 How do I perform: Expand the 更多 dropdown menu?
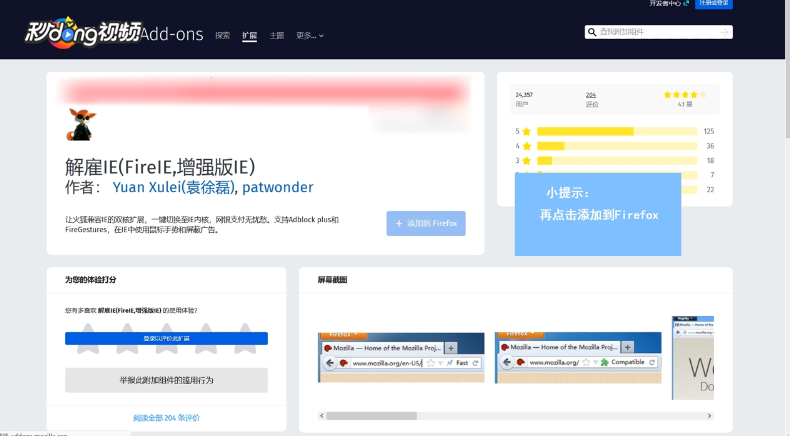309,35
